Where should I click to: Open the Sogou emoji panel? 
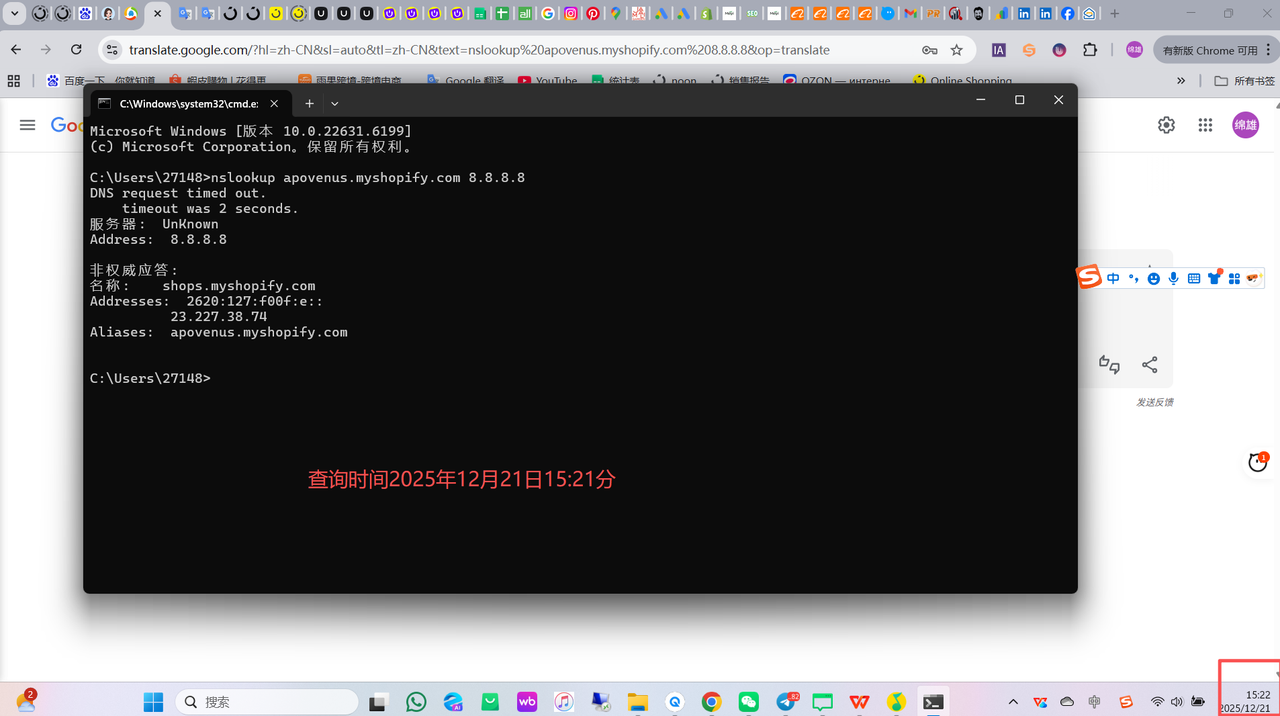click(x=1154, y=279)
